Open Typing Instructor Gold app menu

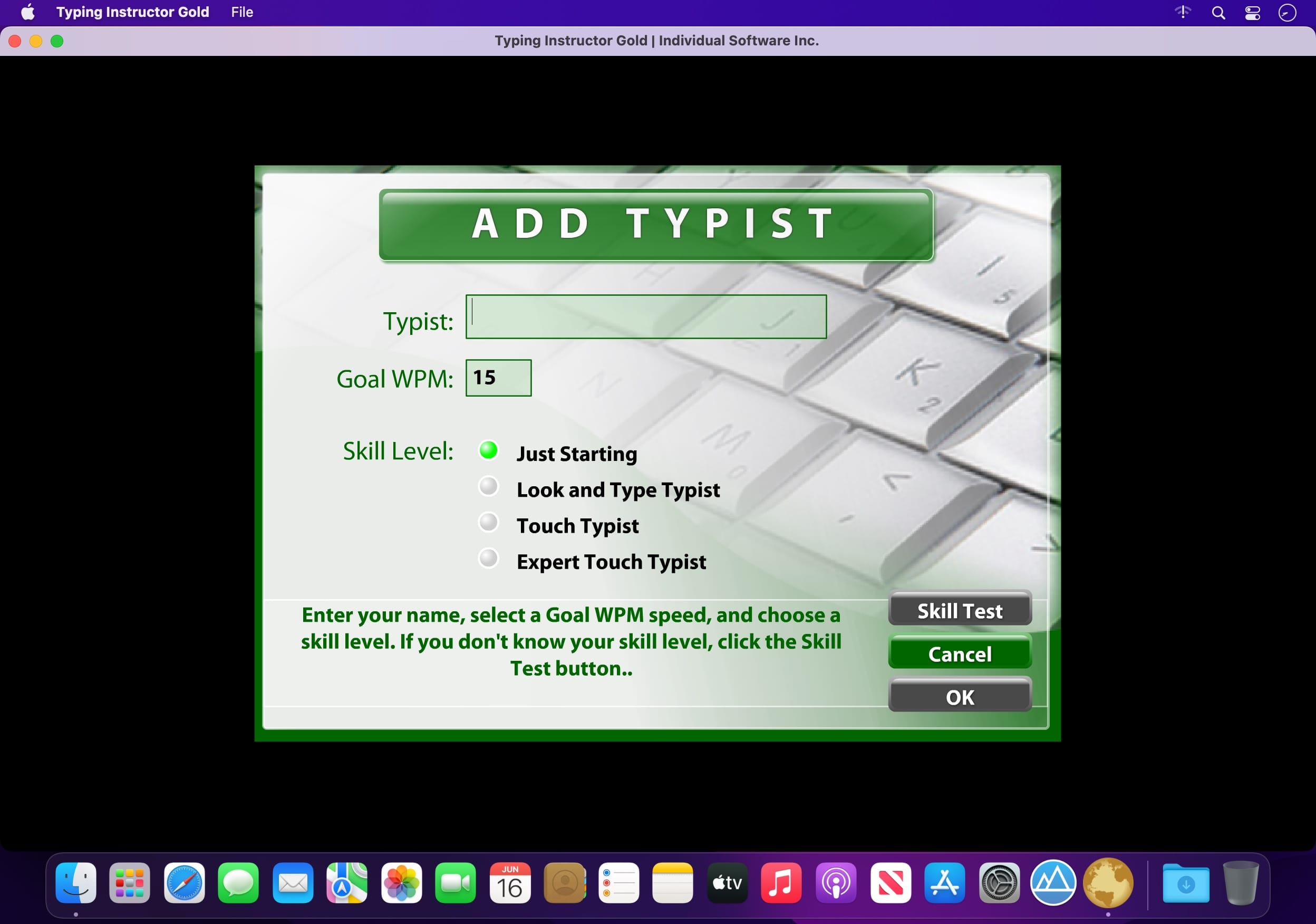click(132, 12)
